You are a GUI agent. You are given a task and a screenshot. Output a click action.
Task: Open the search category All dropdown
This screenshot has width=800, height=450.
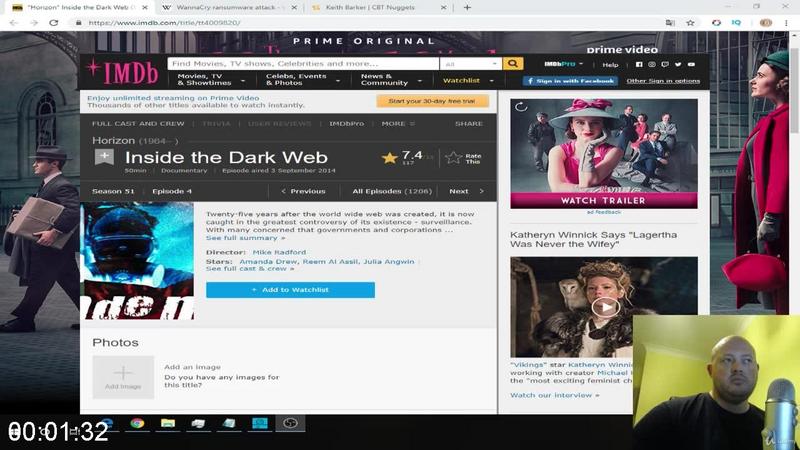[470, 64]
